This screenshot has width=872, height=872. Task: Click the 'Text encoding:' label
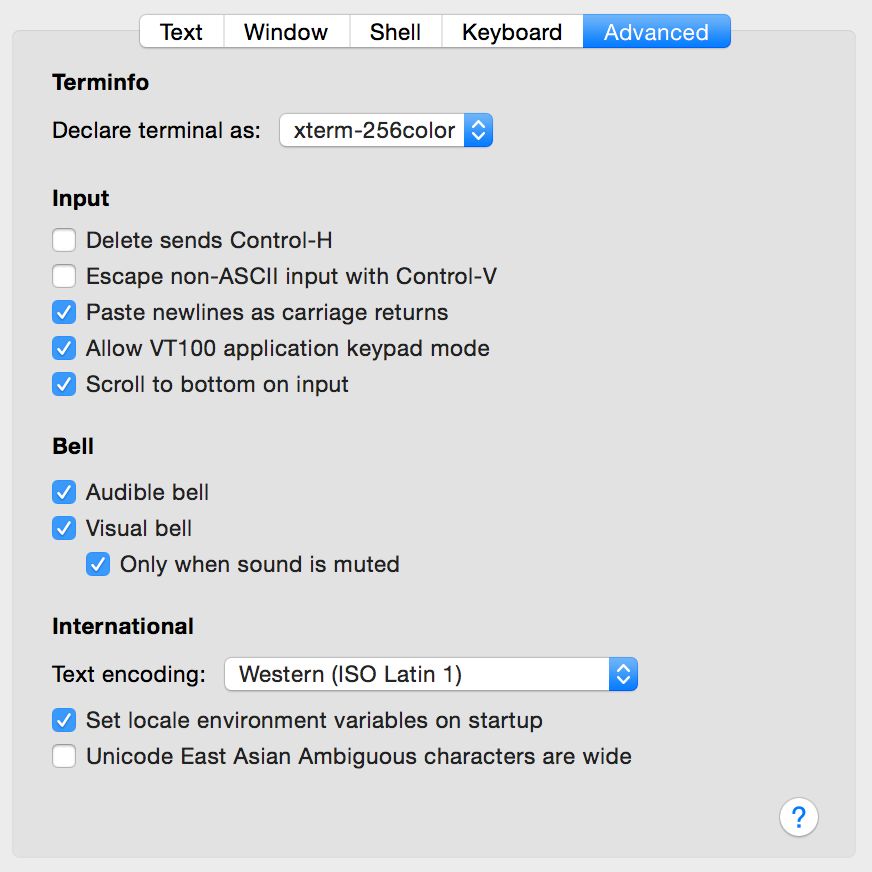[x=129, y=674]
